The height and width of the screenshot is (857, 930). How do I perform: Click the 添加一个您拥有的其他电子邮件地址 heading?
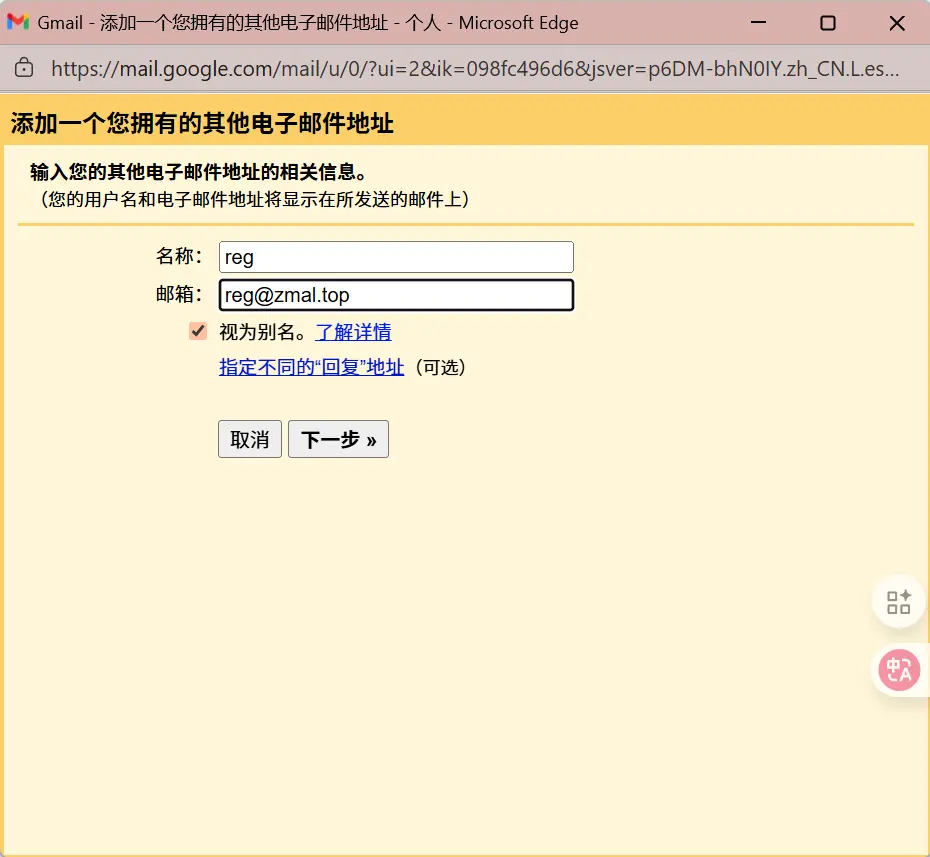coord(202,124)
